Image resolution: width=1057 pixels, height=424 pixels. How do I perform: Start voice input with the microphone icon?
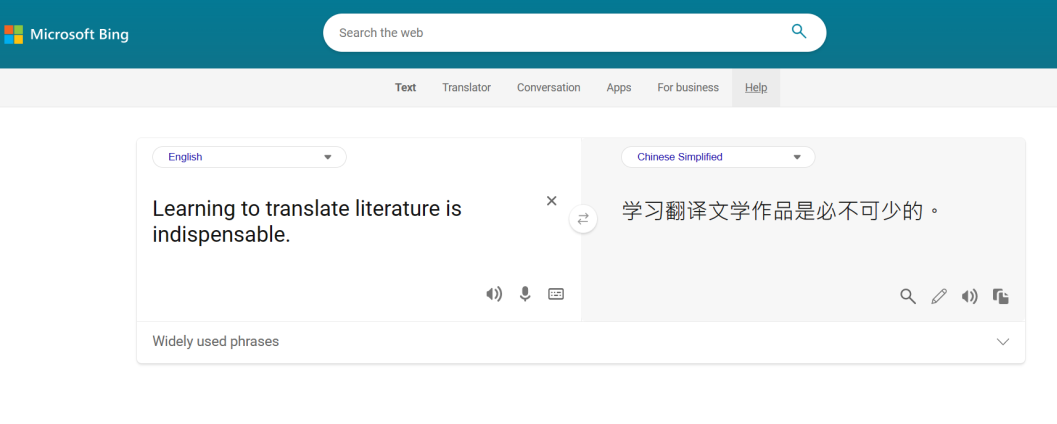(525, 294)
